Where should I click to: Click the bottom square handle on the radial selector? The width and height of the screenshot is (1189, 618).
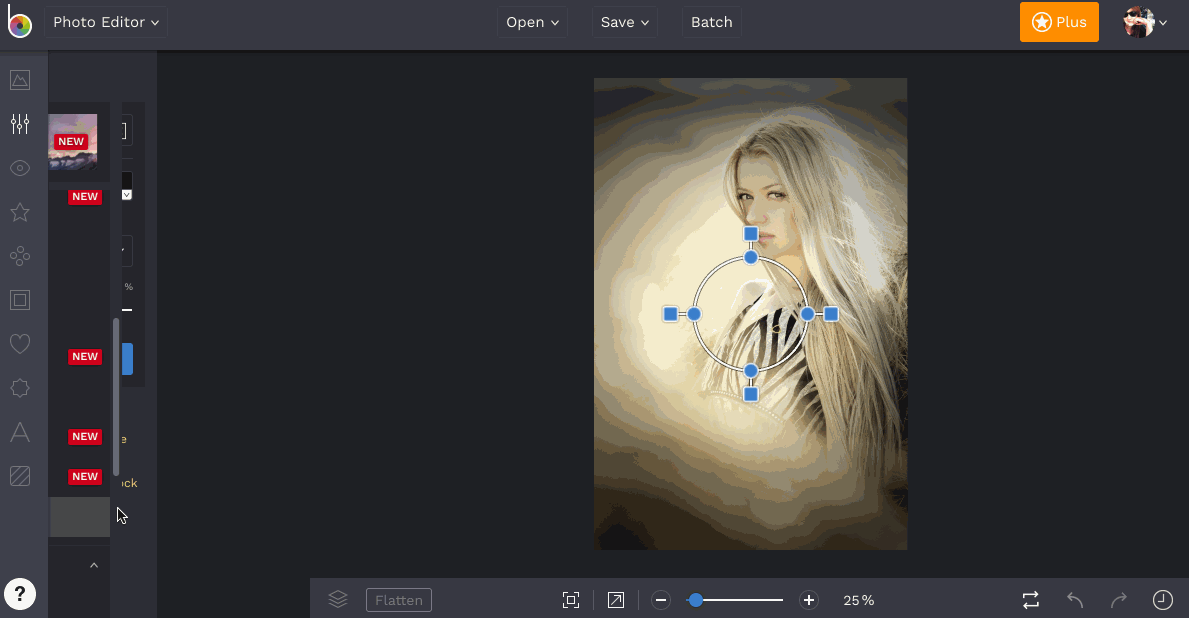coord(751,394)
